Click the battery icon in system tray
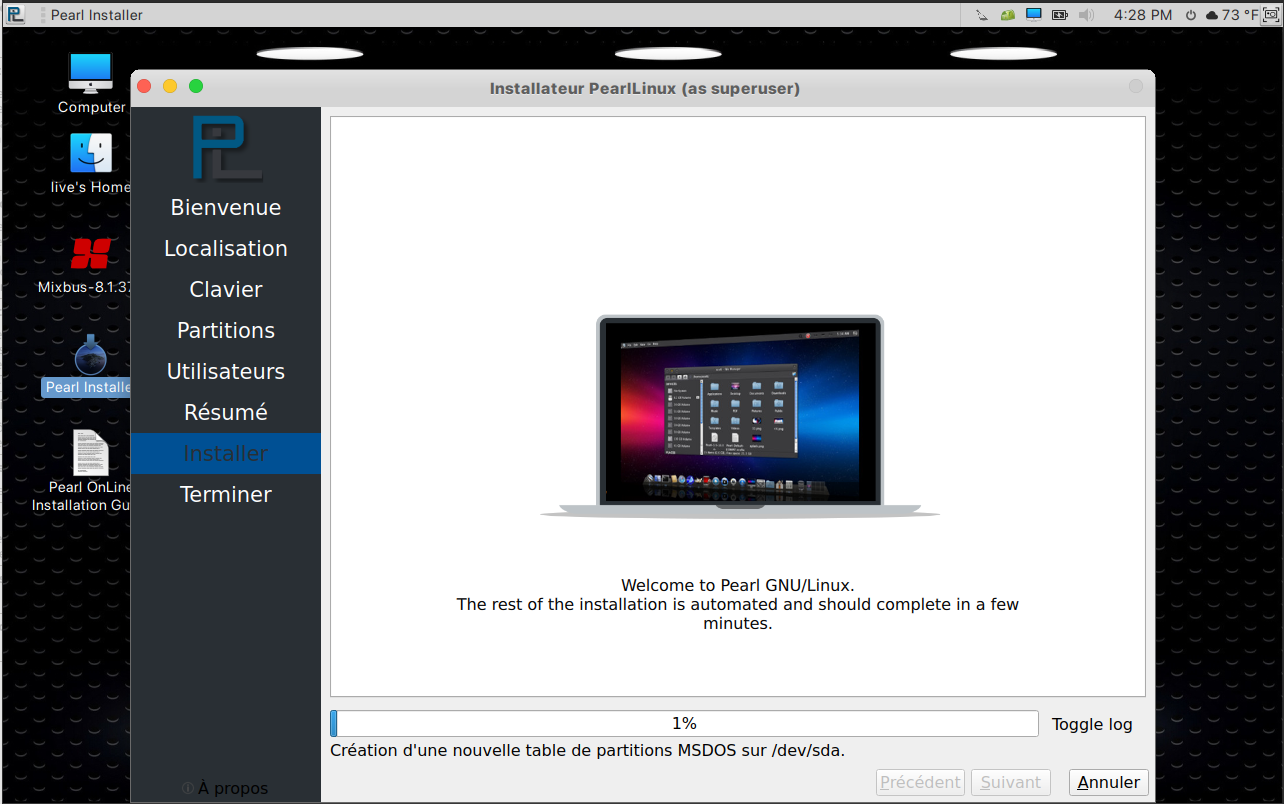 pos(1059,15)
